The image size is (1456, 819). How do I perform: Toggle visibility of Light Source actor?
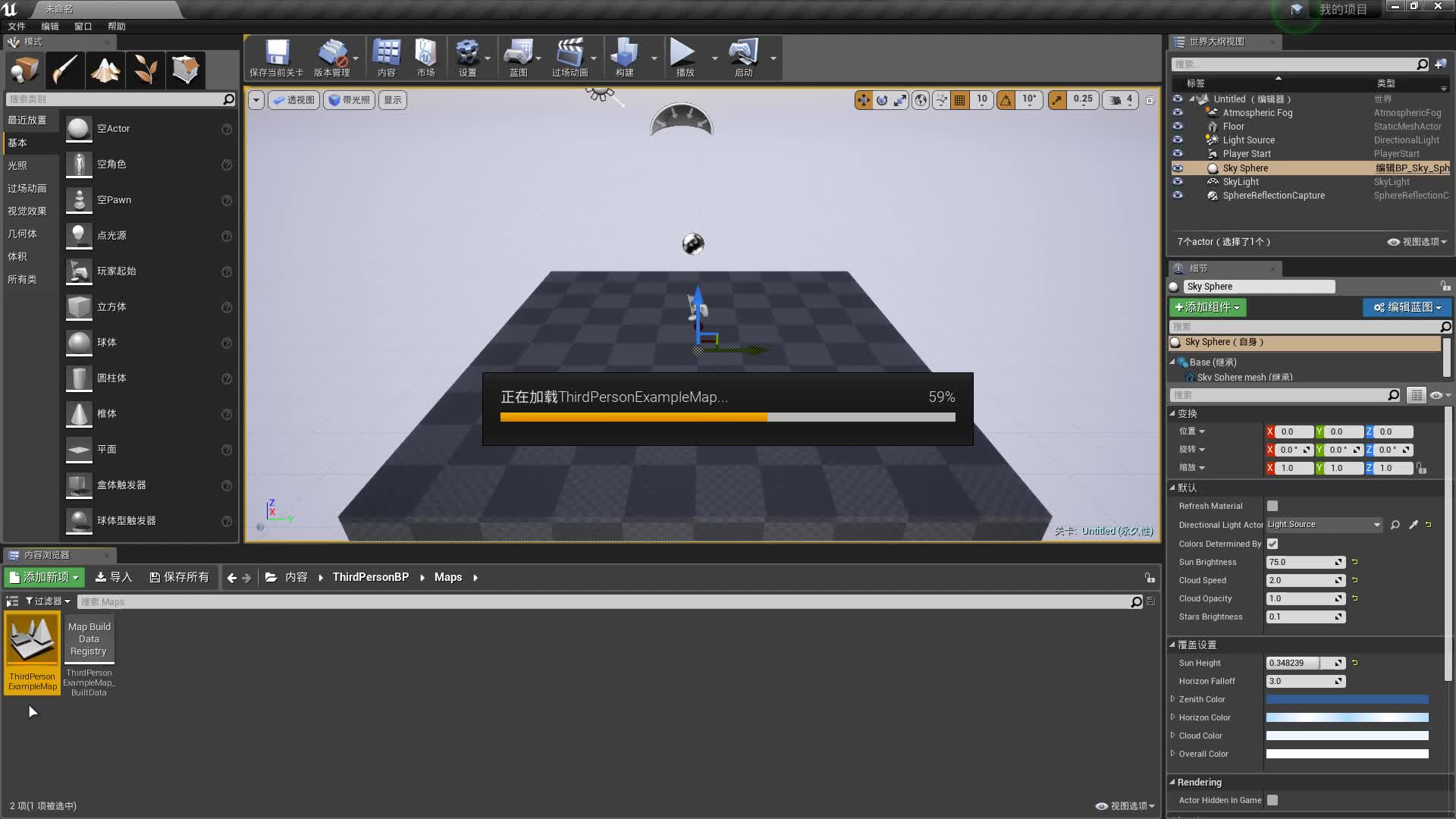point(1177,140)
